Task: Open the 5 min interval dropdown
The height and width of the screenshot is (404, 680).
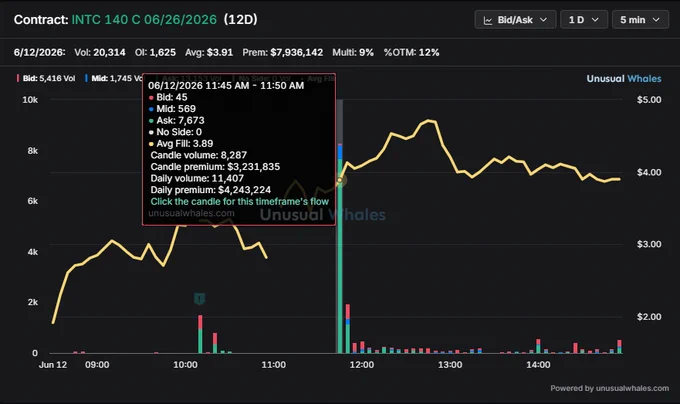Action: click(640, 20)
